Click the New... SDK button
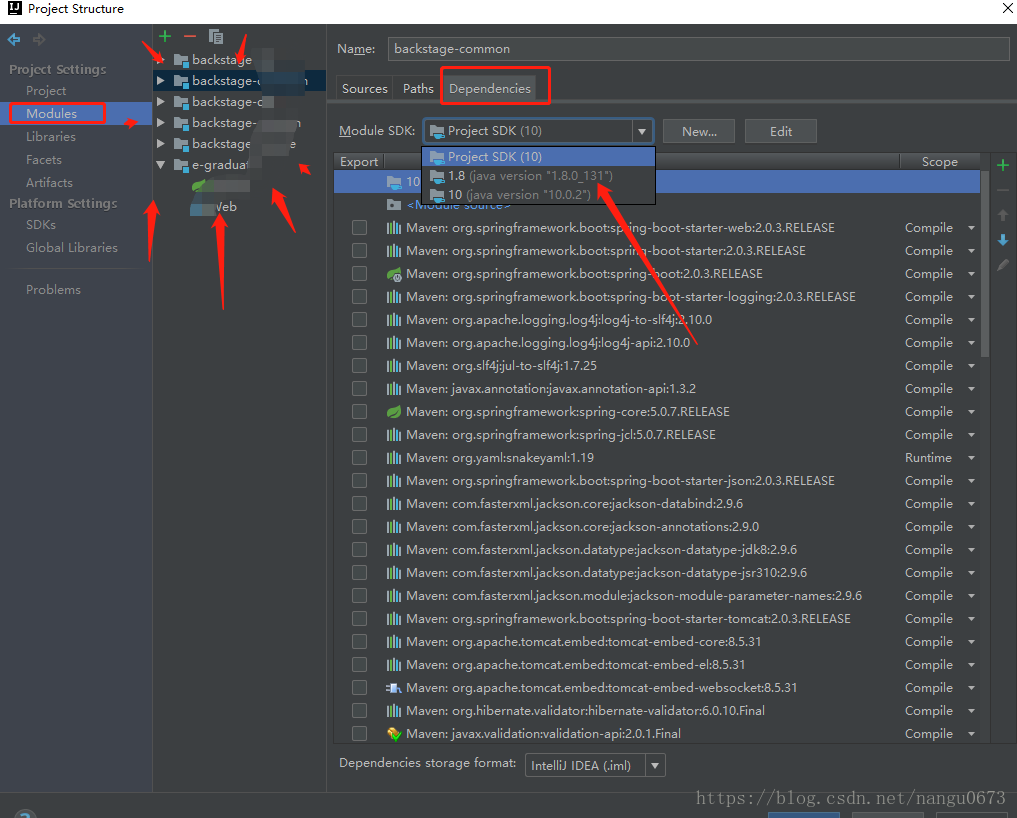Viewport: 1017px width, 818px height. tap(699, 131)
